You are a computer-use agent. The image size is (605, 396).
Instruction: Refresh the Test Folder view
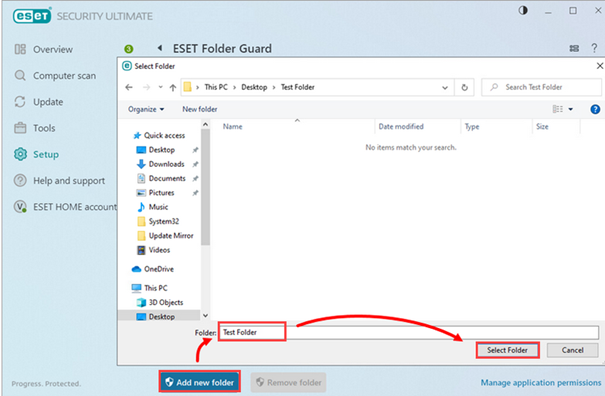click(x=465, y=88)
